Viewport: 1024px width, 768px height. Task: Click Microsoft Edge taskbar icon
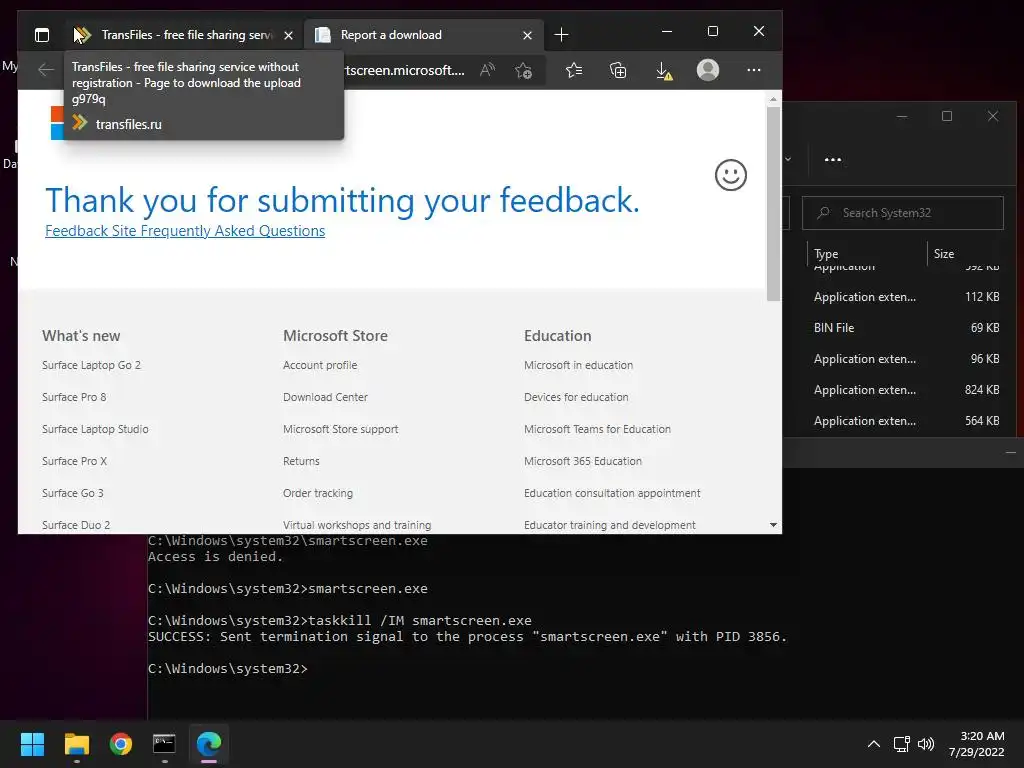point(209,744)
